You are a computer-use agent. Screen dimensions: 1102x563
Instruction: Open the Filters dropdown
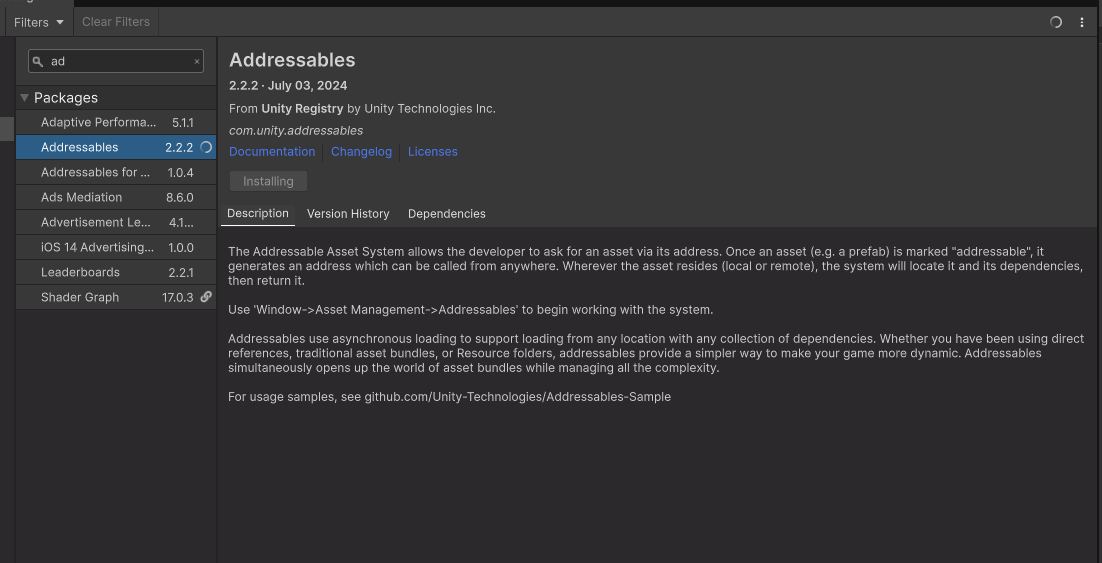(39, 22)
